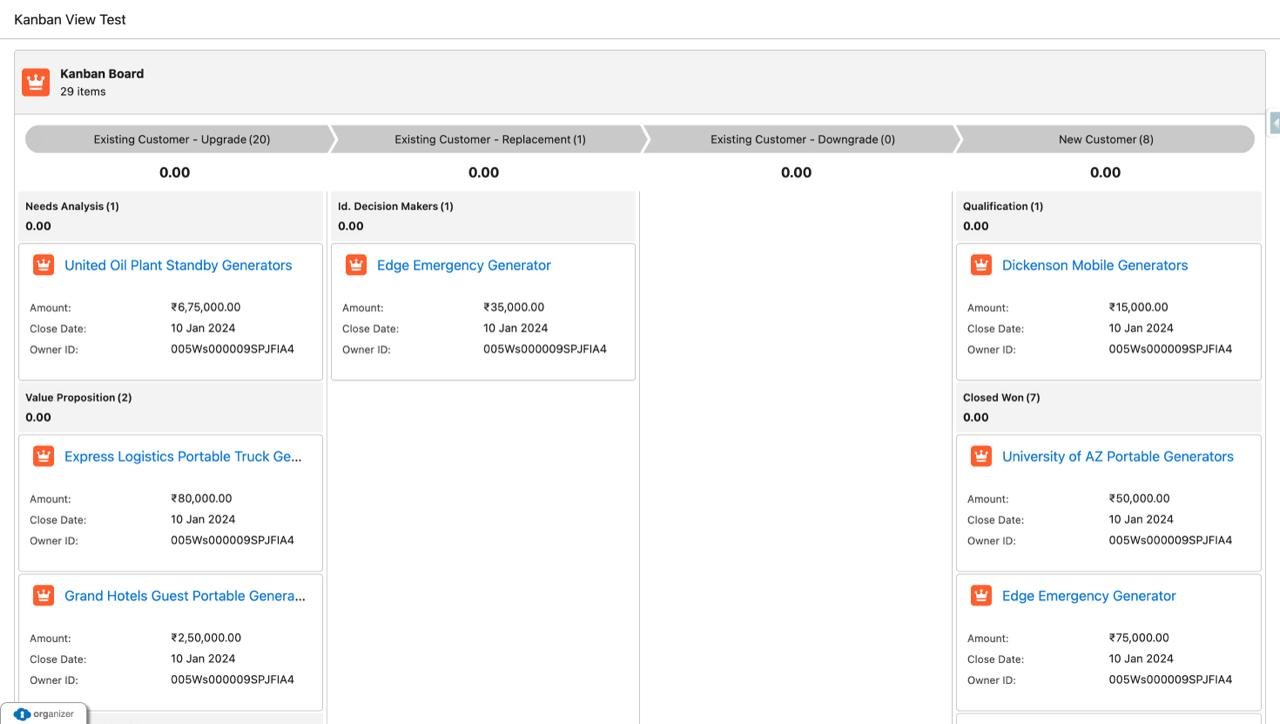The image size is (1280, 724).
Task: Click the opportunity icon on Express Logistics card
Action: (43, 455)
